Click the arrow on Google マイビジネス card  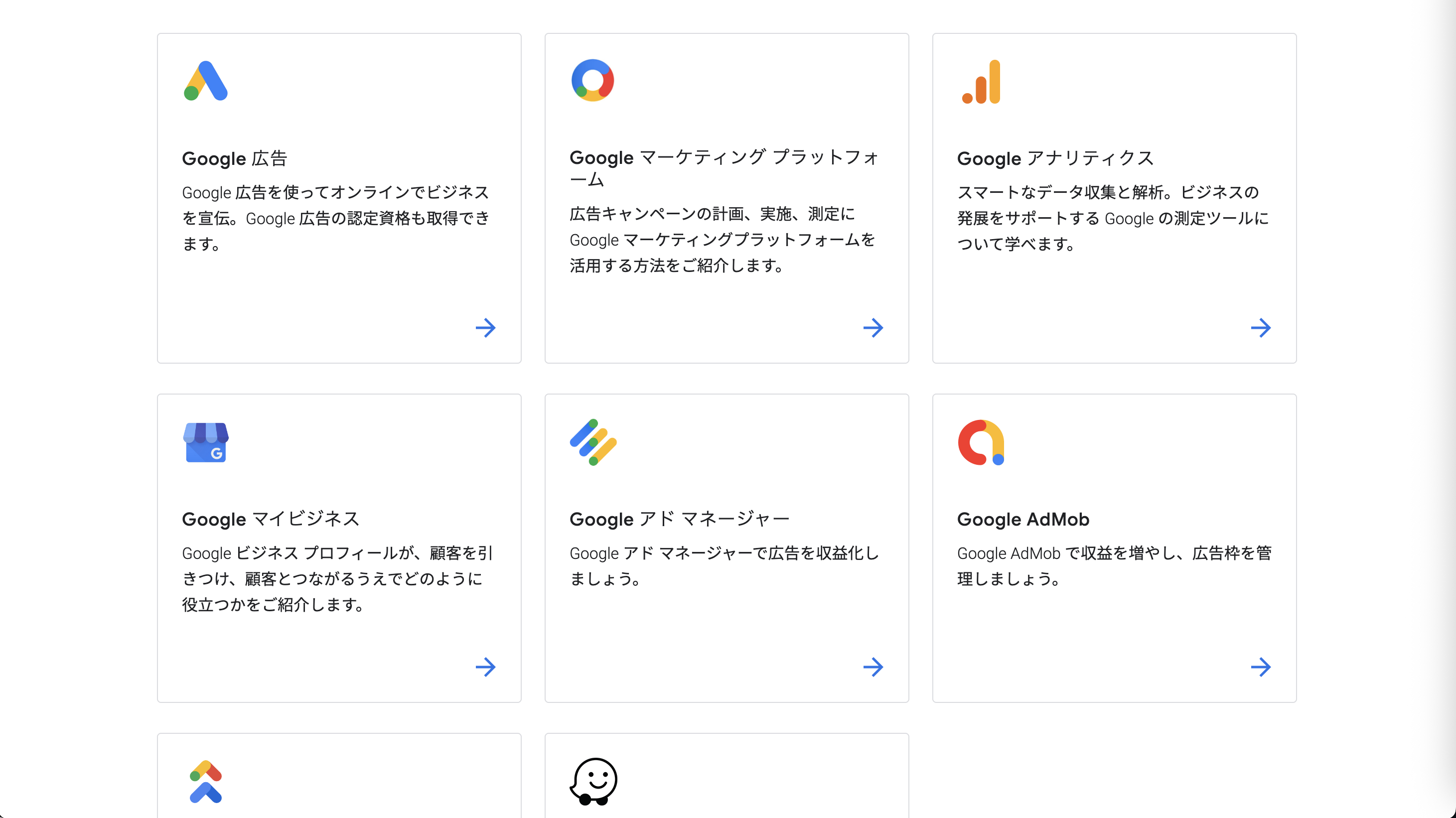click(x=485, y=667)
